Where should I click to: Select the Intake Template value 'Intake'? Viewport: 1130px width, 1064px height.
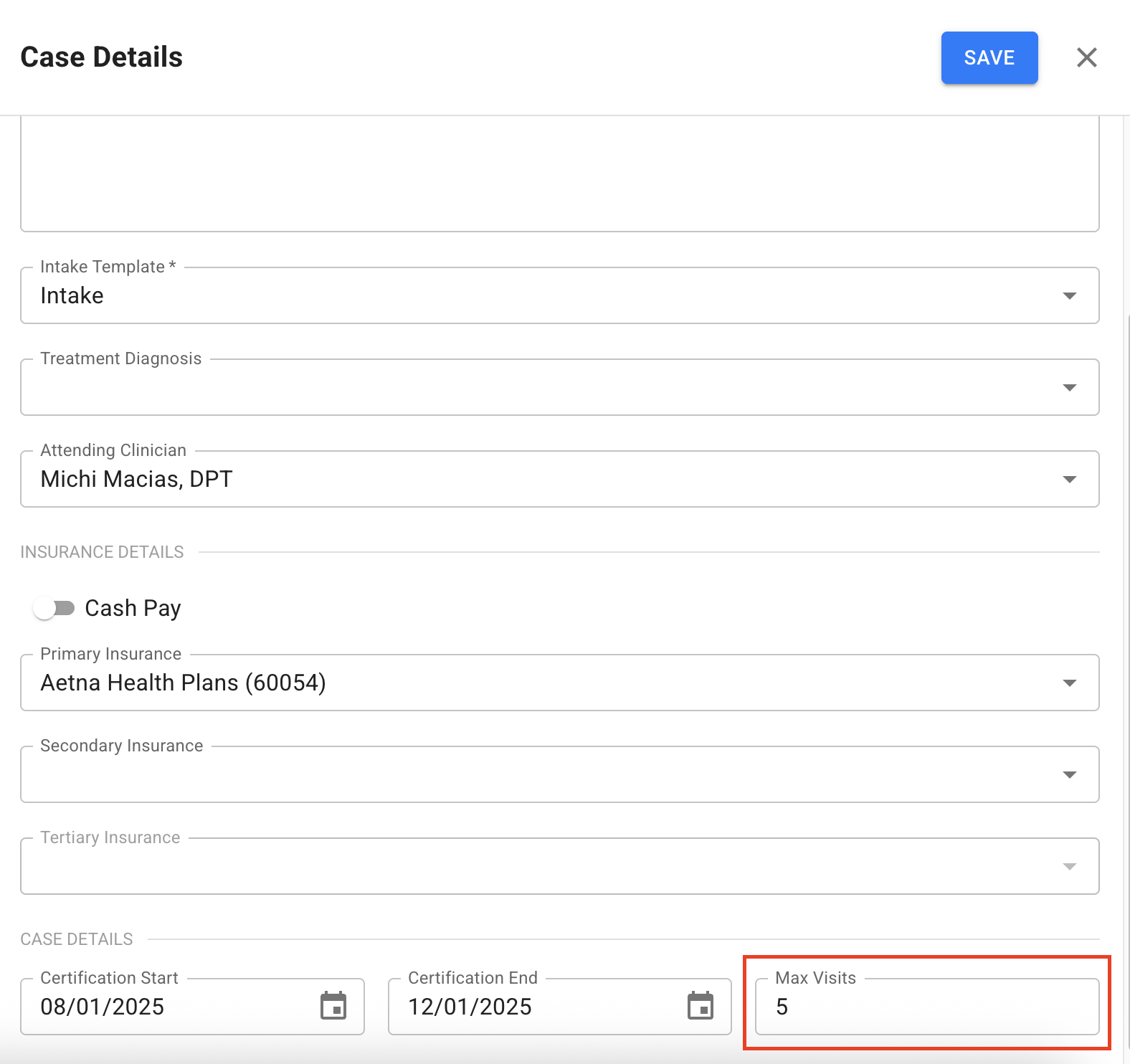pos(72,296)
